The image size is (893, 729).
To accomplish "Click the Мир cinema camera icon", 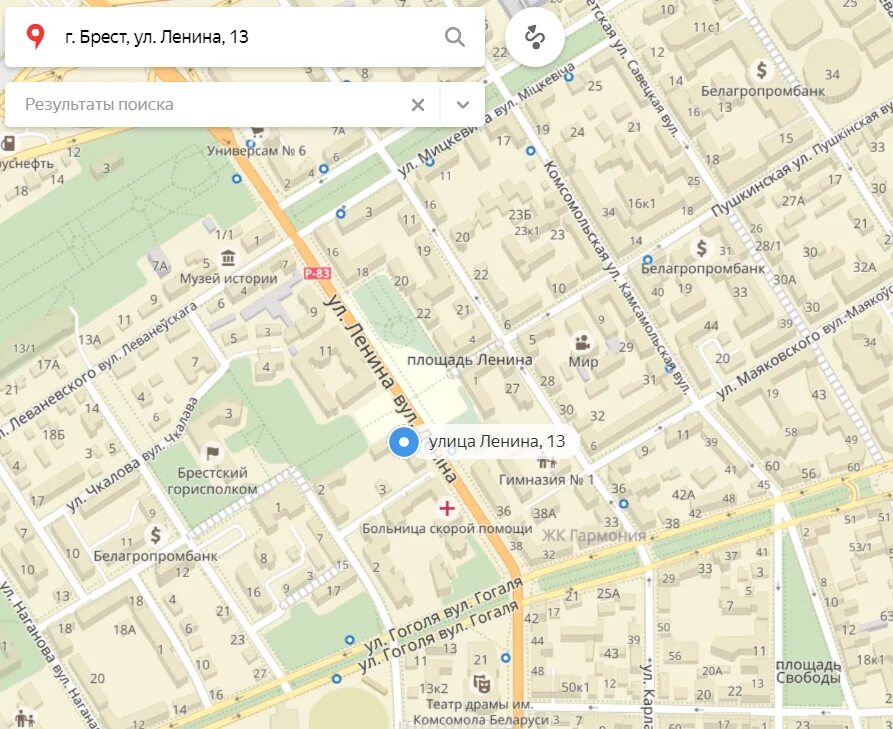I will coord(582,343).
